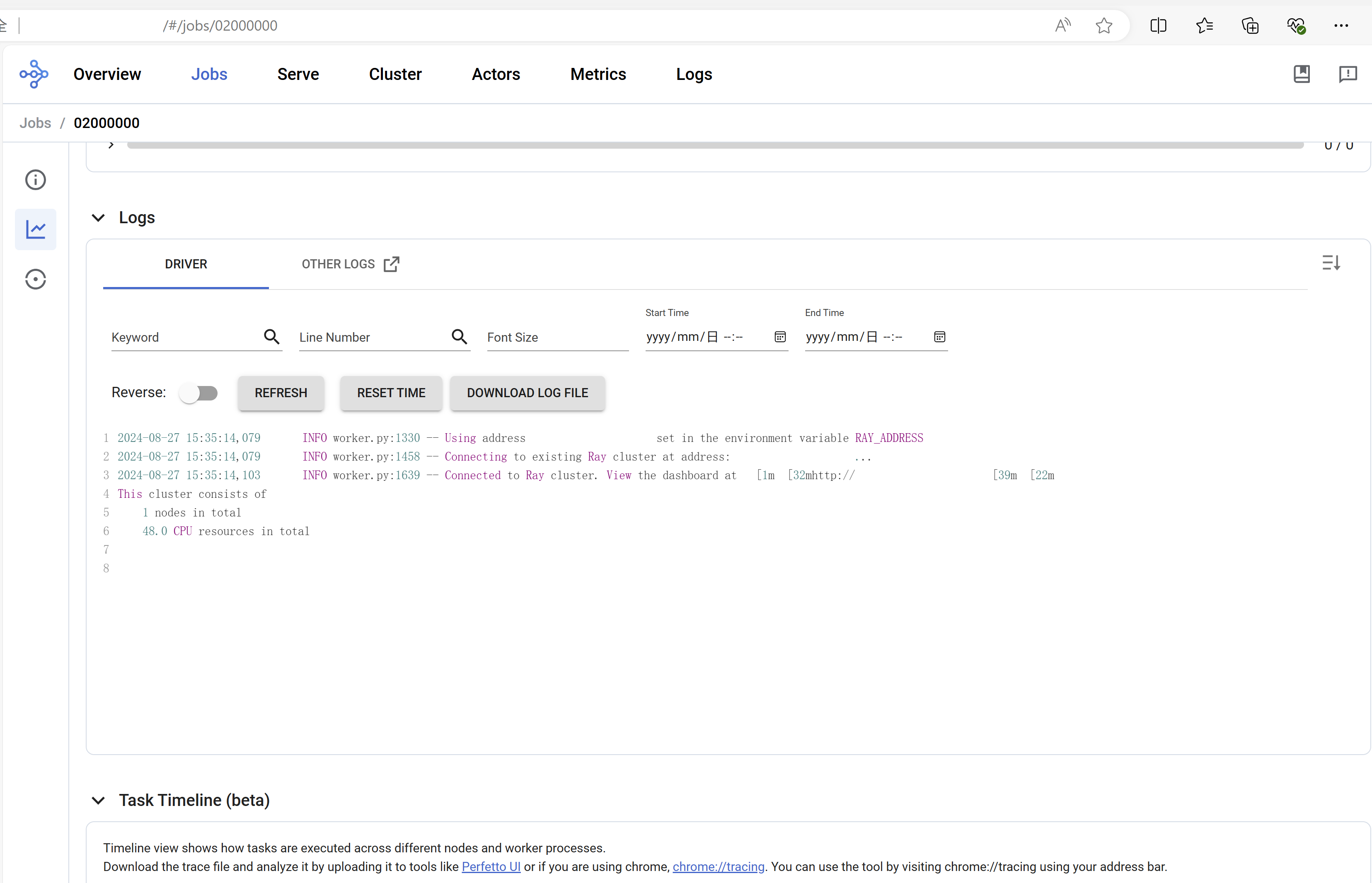Toggle the Reverse switch
Screen dimensions: 1372x883
coord(198,393)
